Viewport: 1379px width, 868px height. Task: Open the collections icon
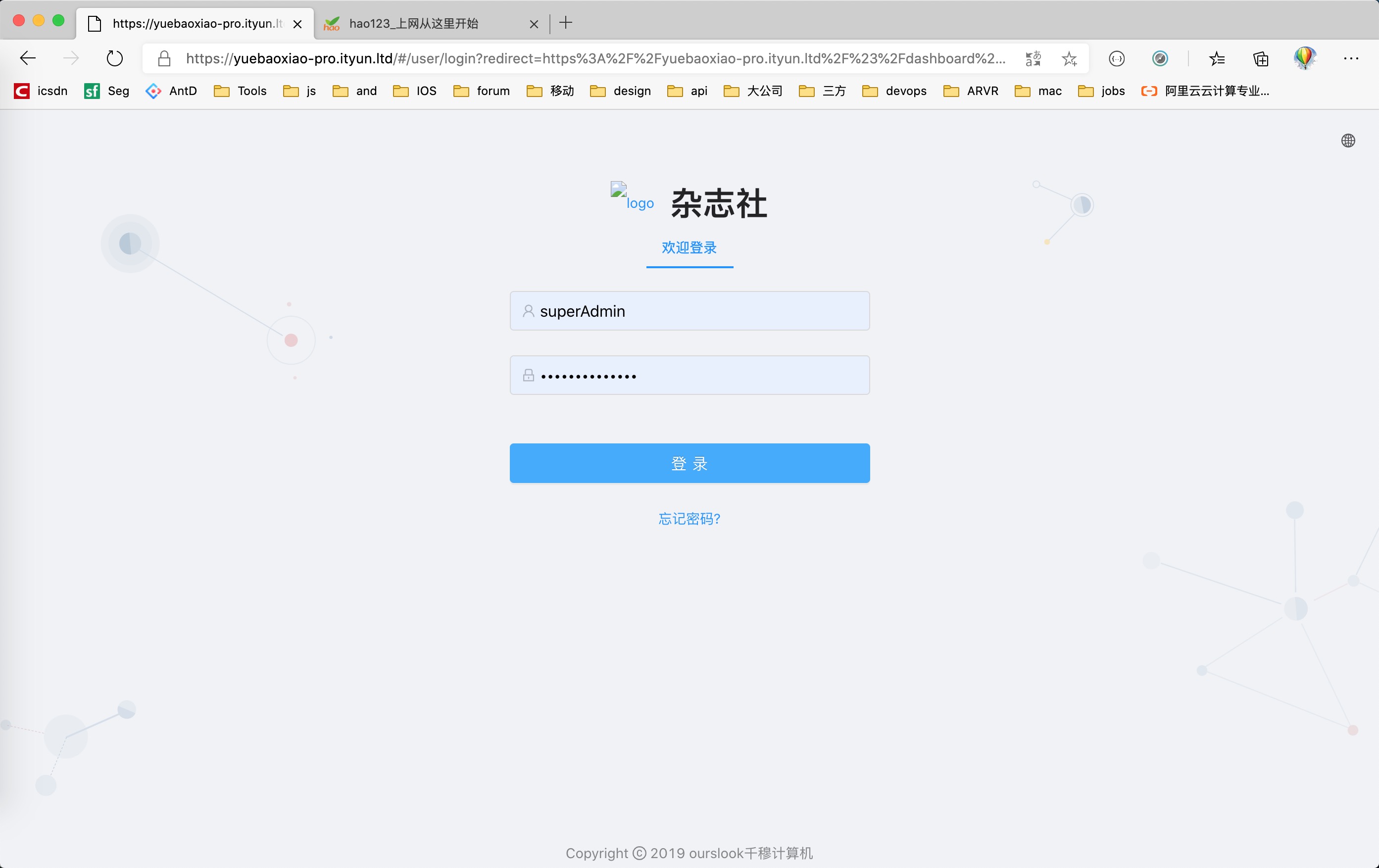1261,58
